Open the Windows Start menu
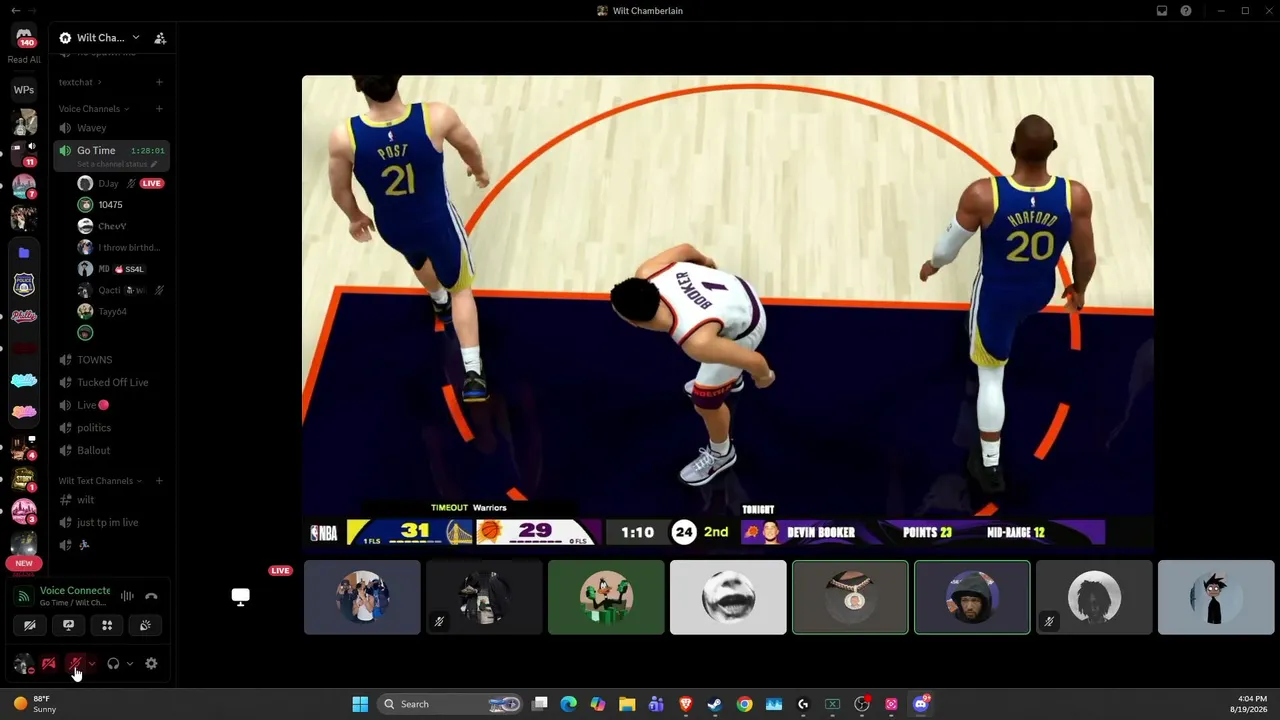 coord(360,704)
